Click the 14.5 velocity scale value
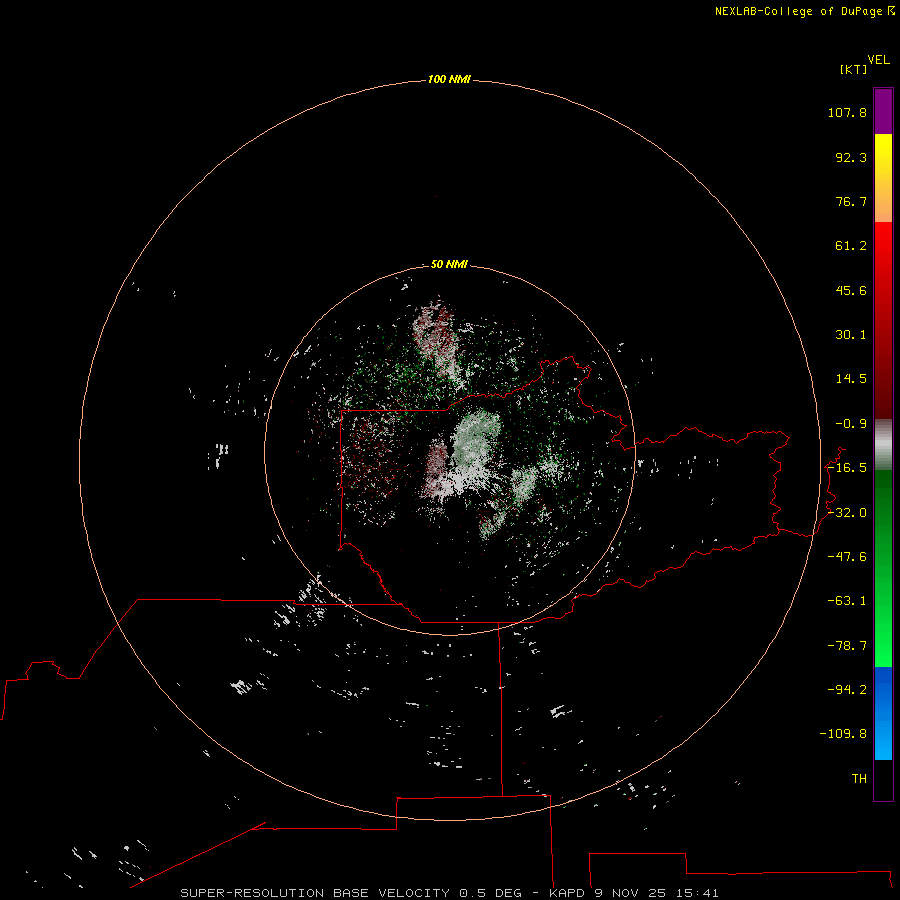Screen dimensions: 900x900 [851, 379]
